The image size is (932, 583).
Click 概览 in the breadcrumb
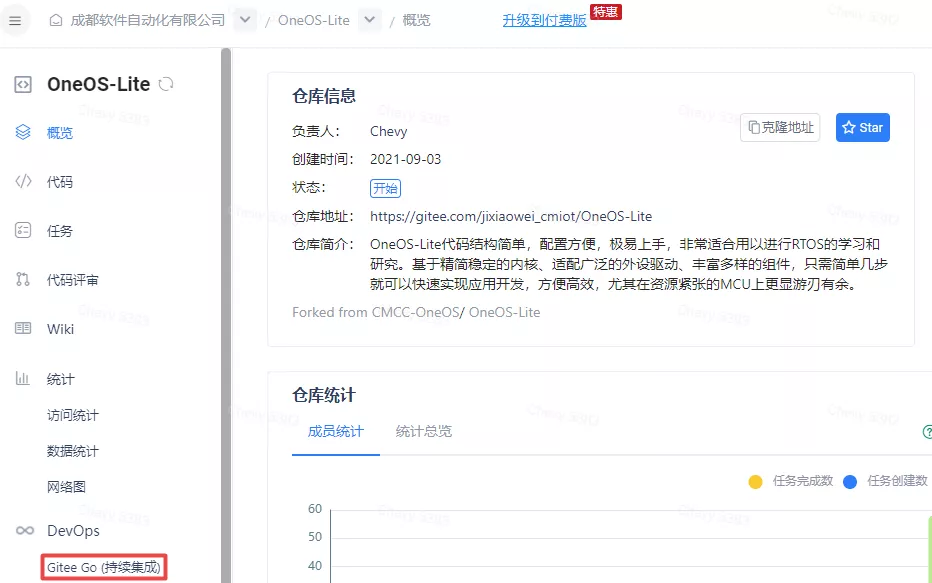(x=416, y=20)
